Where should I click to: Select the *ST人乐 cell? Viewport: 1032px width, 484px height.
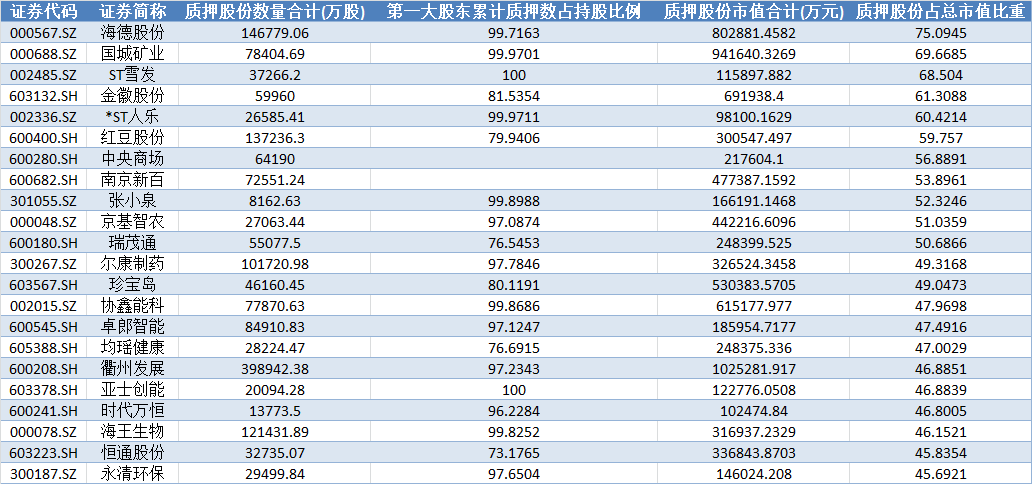point(132,117)
